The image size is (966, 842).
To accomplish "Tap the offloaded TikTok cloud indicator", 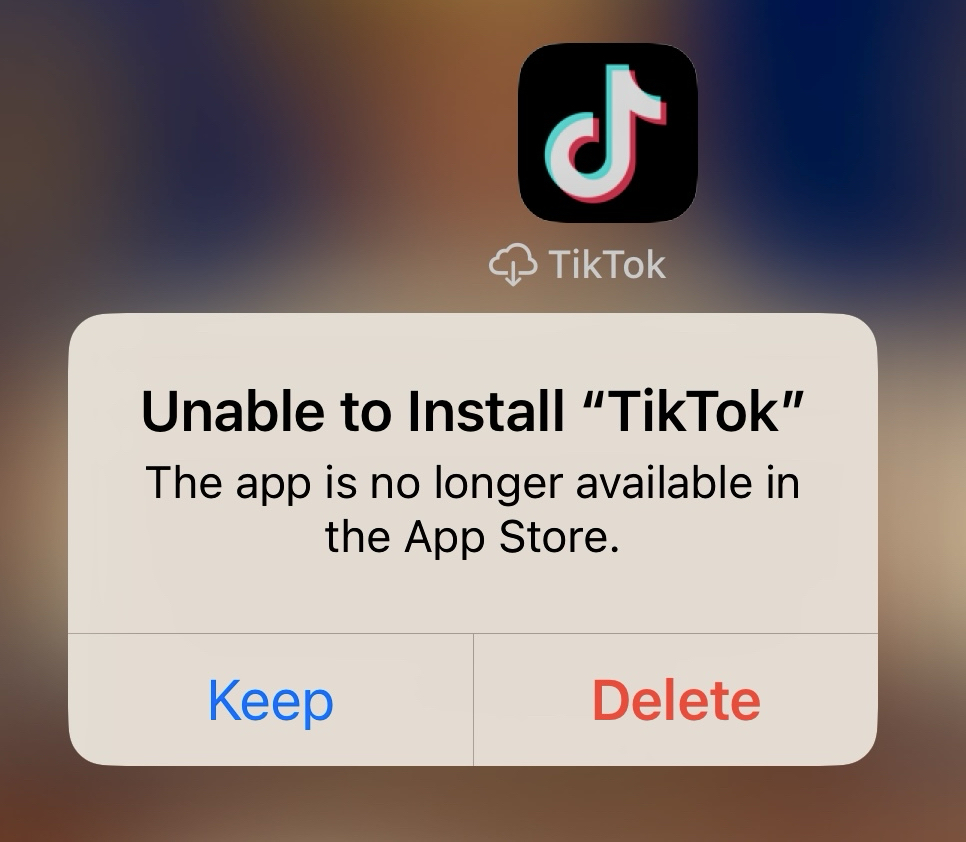I will coord(513,265).
